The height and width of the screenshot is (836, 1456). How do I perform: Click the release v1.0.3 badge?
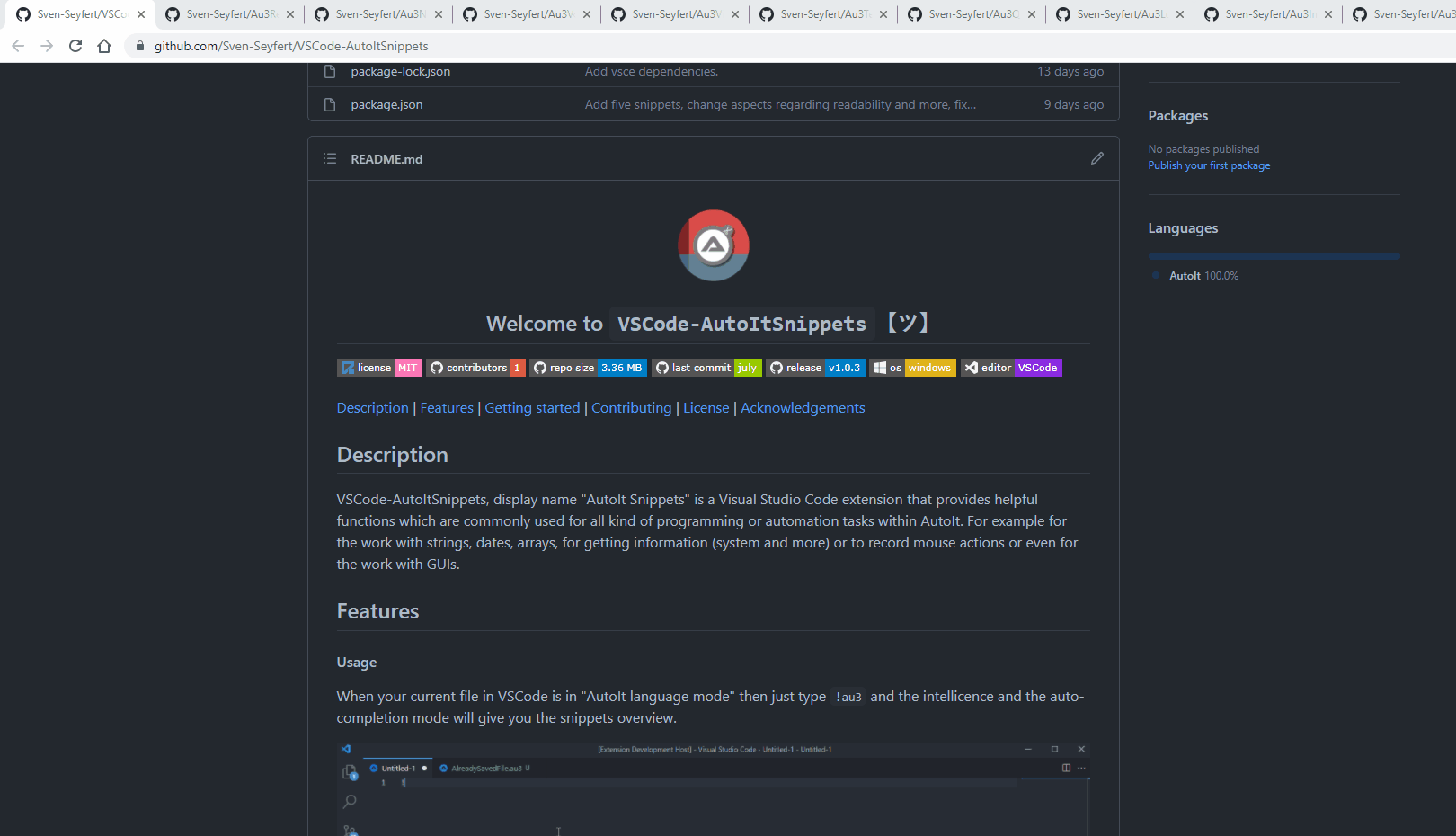tap(815, 368)
